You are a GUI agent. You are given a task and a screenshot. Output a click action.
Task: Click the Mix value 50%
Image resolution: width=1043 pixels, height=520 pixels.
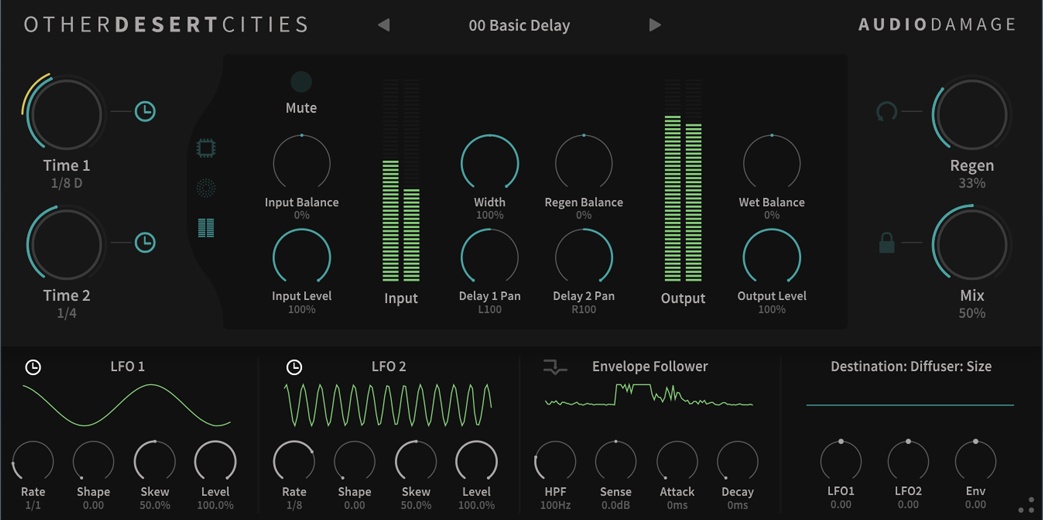972,313
